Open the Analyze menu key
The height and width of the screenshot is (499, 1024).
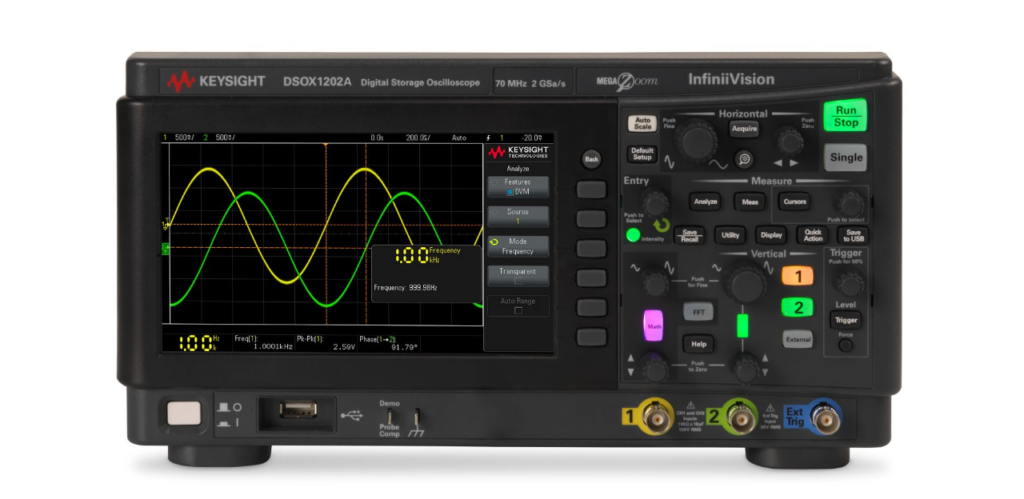(x=705, y=202)
